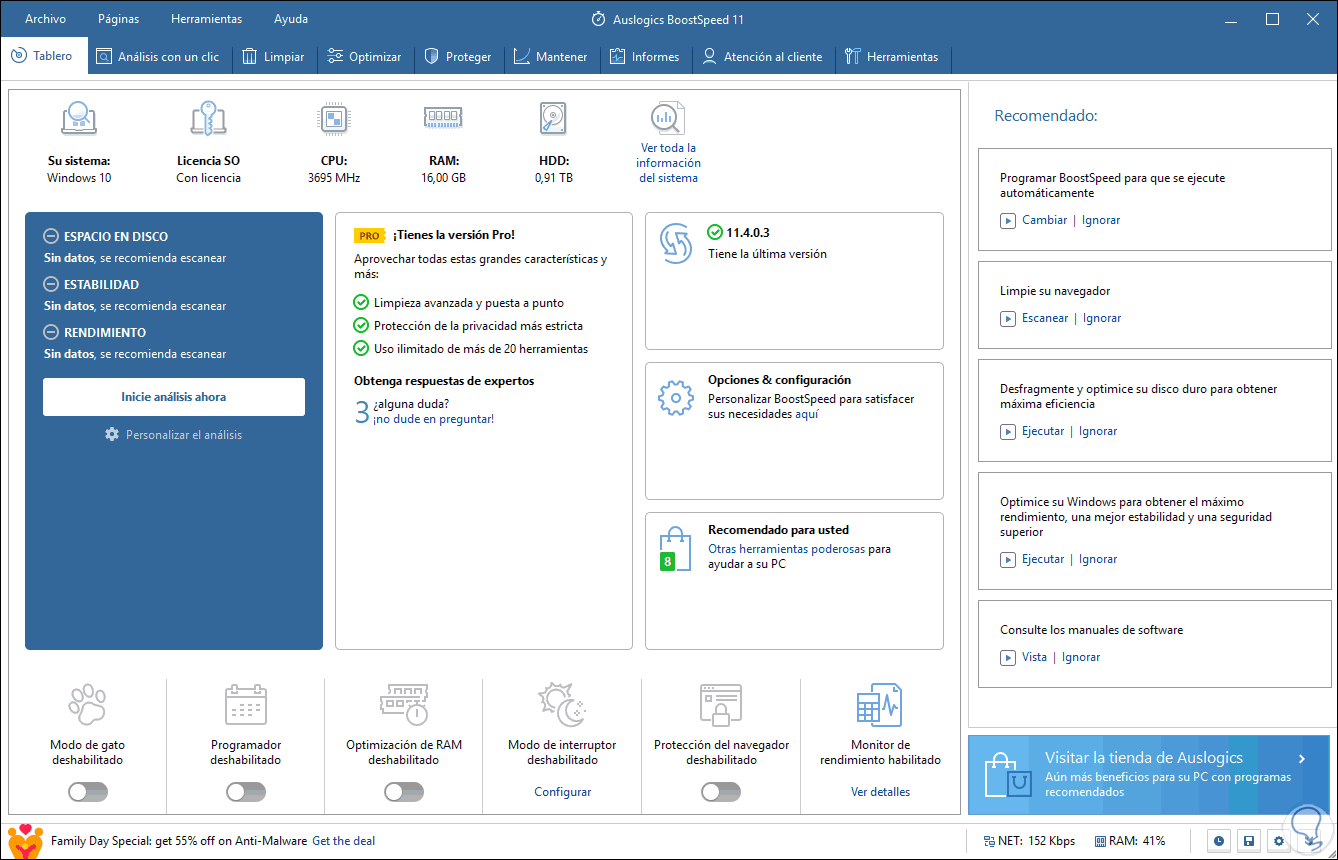Image resolution: width=1338 pixels, height=860 pixels.
Task: Go to the Atención al cliente tab
Action: point(763,57)
